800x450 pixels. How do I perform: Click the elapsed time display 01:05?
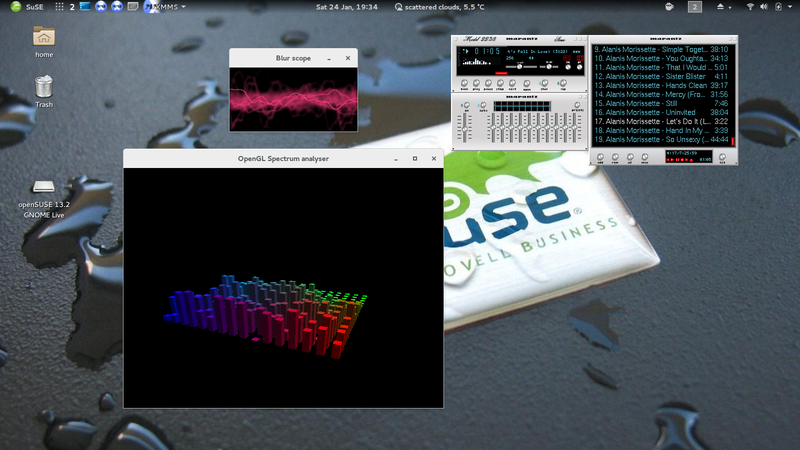pyautogui.click(x=487, y=51)
